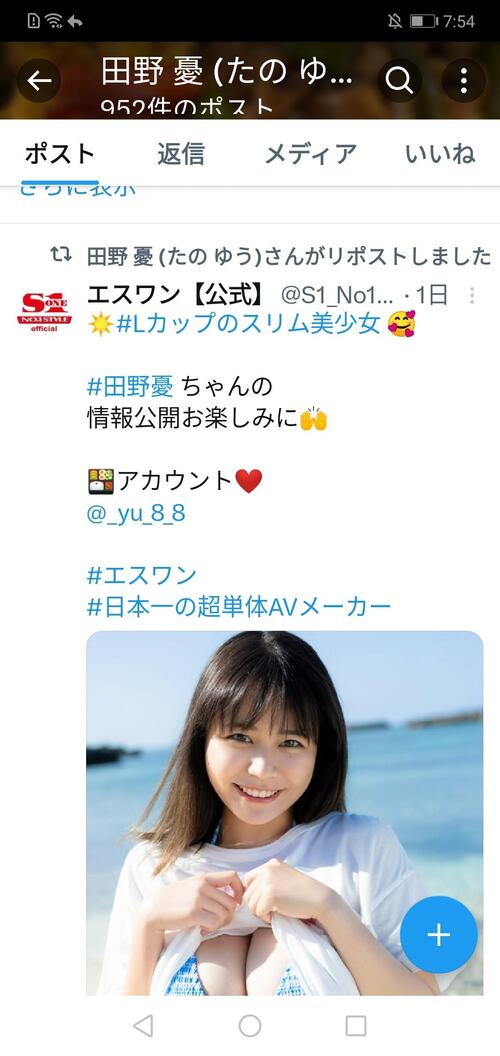Open the post's three-dot overflow menu
500x1056 pixels.
(472, 295)
